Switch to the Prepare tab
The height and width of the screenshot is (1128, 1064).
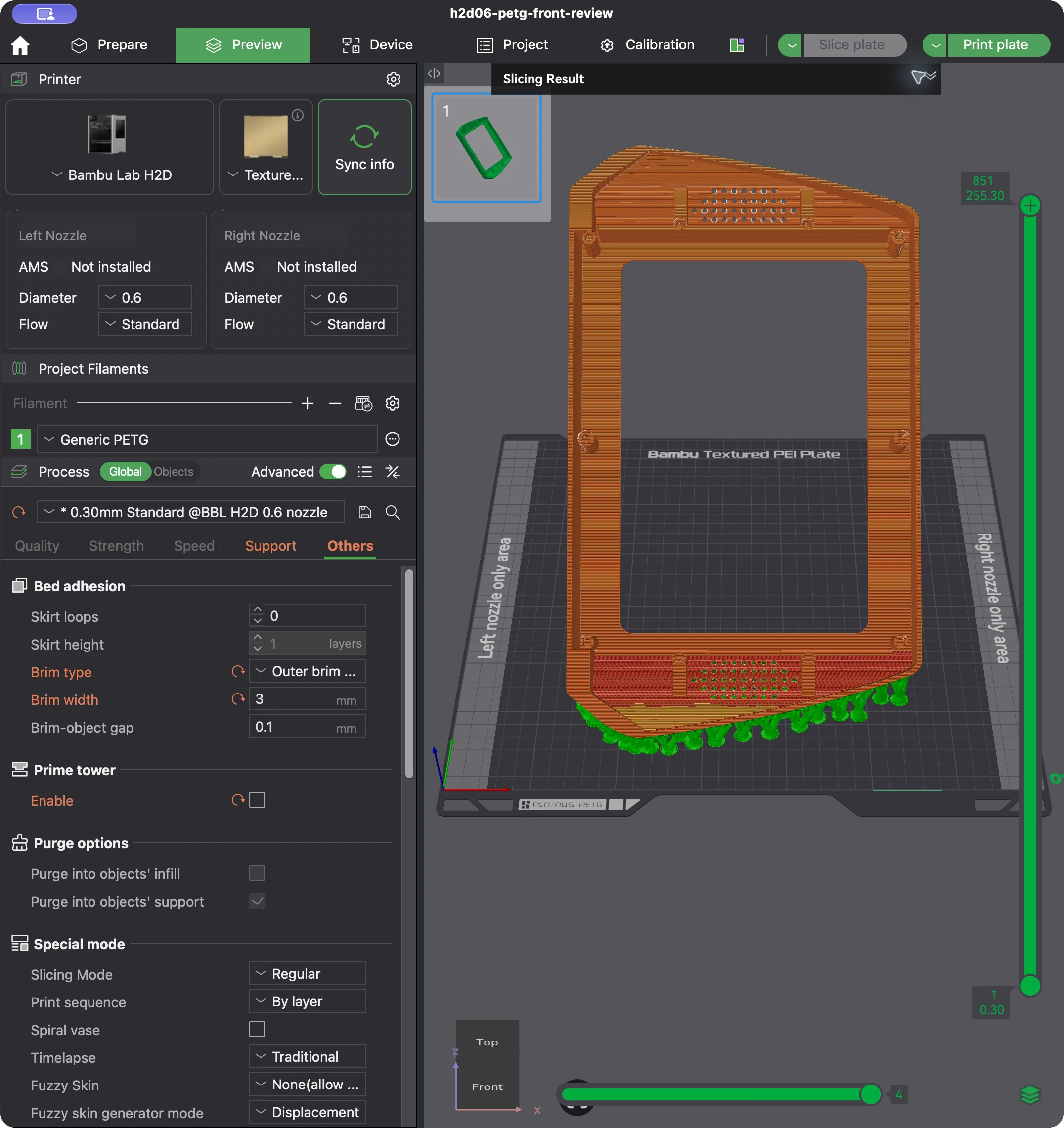[x=109, y=45]
